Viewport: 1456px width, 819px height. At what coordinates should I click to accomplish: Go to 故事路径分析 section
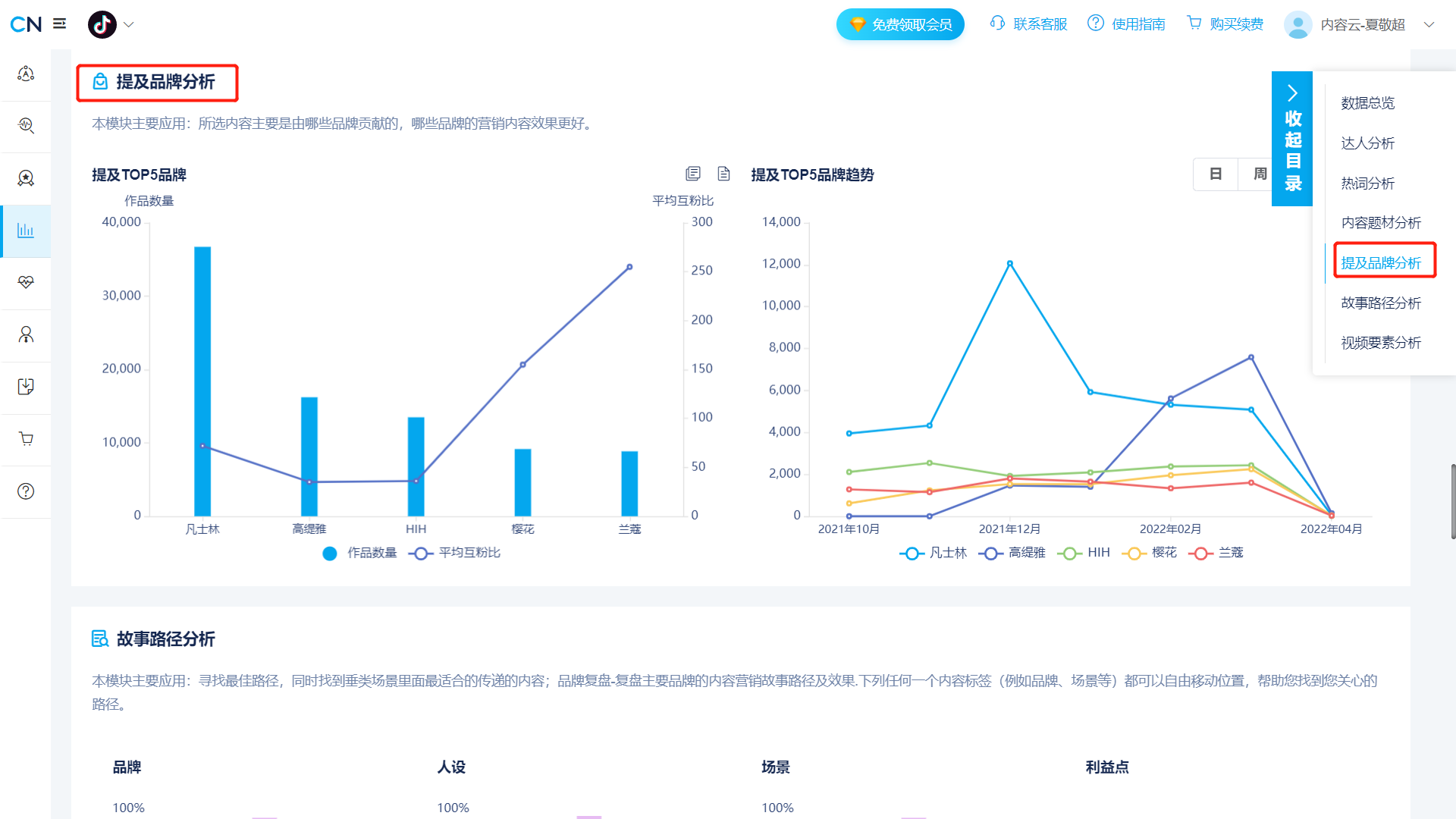tap(1381, 303)
